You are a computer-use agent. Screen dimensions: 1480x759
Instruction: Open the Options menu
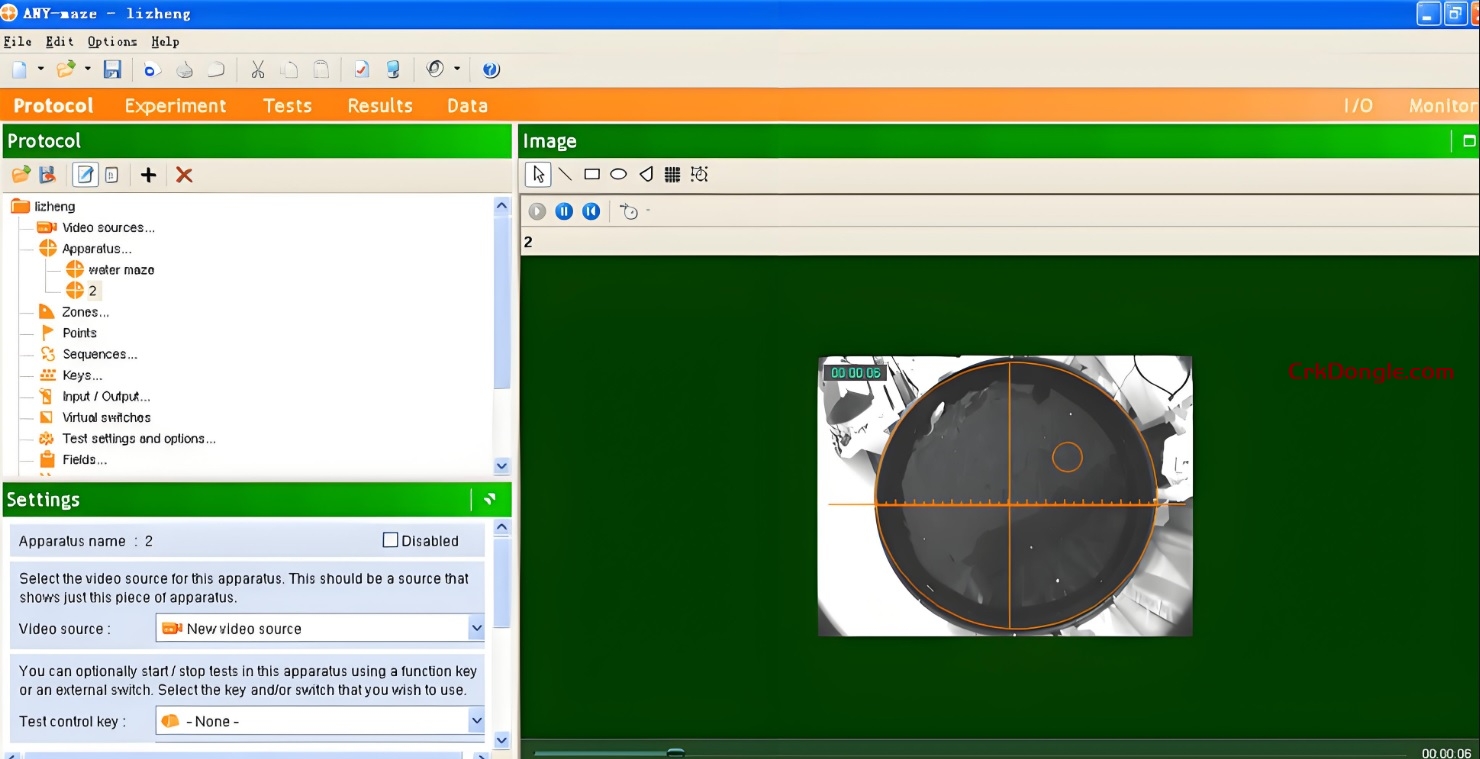pyautogui.click(x=111, y=42)
